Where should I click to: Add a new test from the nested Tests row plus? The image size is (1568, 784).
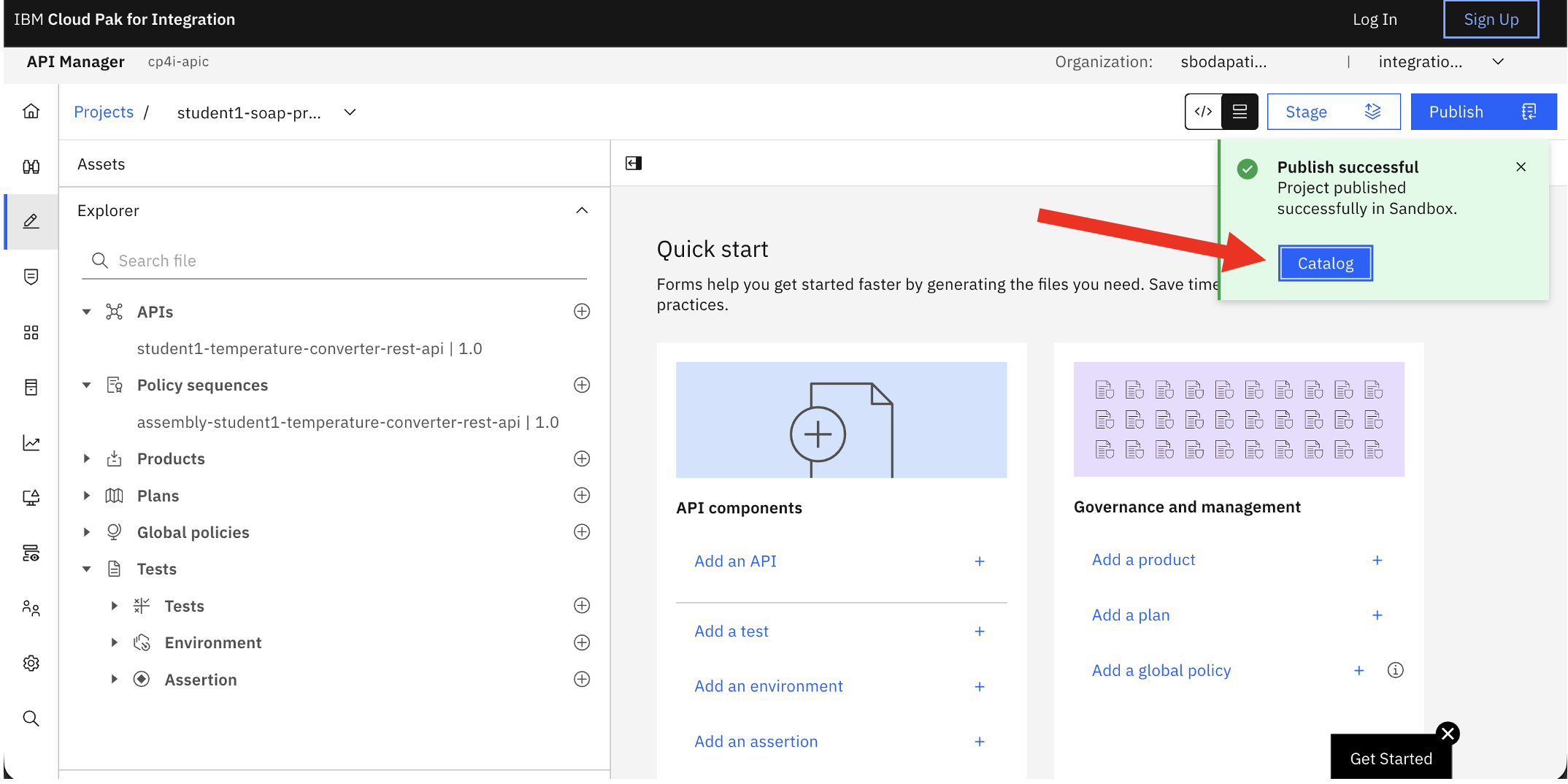pos(582,606)
